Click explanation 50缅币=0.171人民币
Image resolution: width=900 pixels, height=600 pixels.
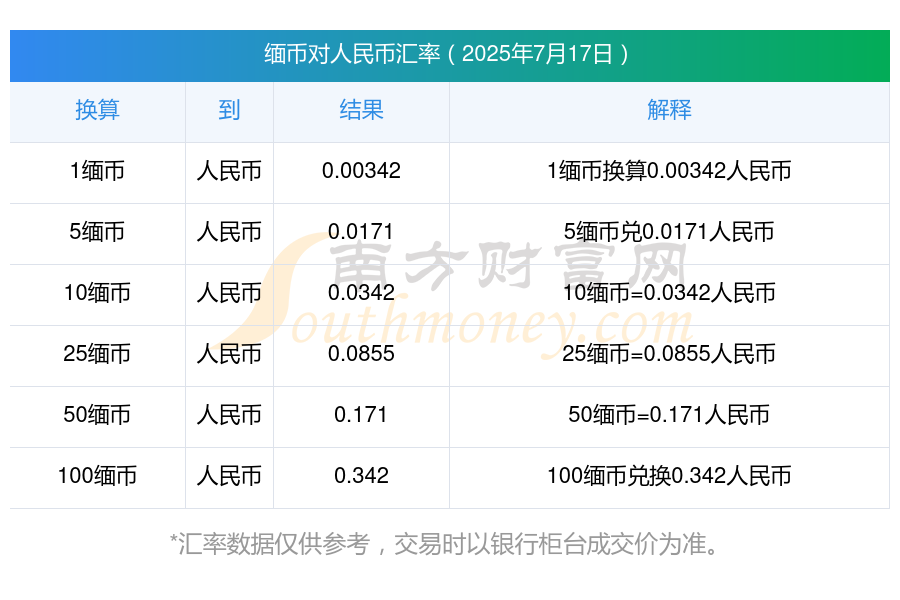669,415
